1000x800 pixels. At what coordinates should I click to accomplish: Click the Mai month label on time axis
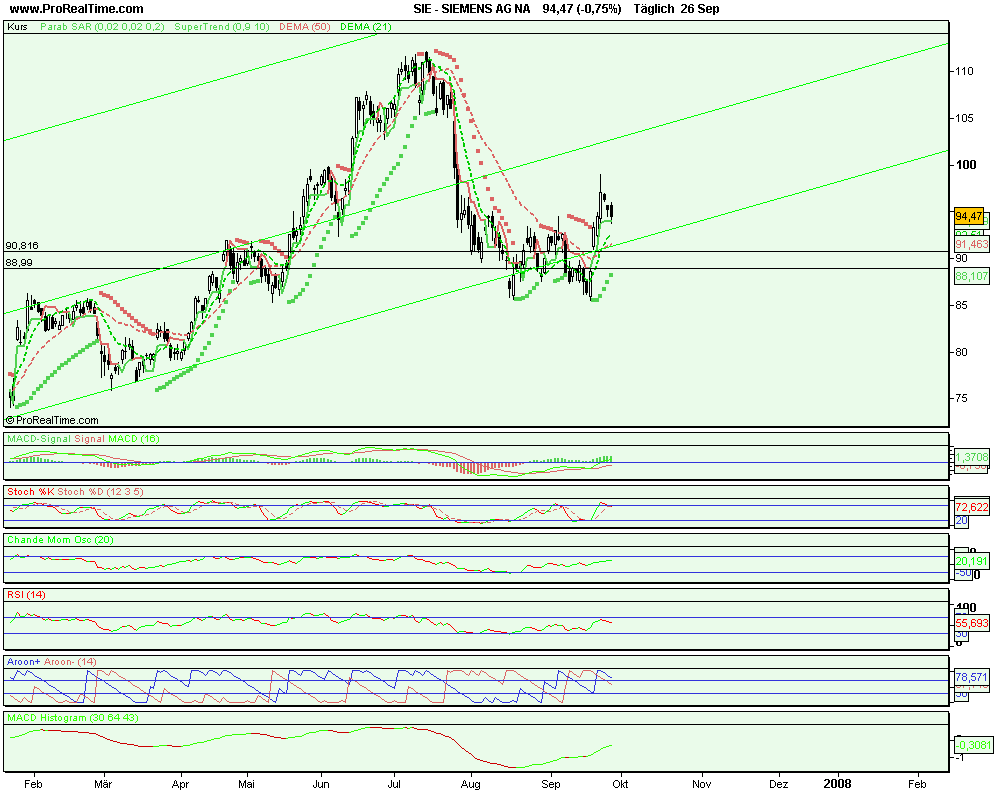[246, 784]
